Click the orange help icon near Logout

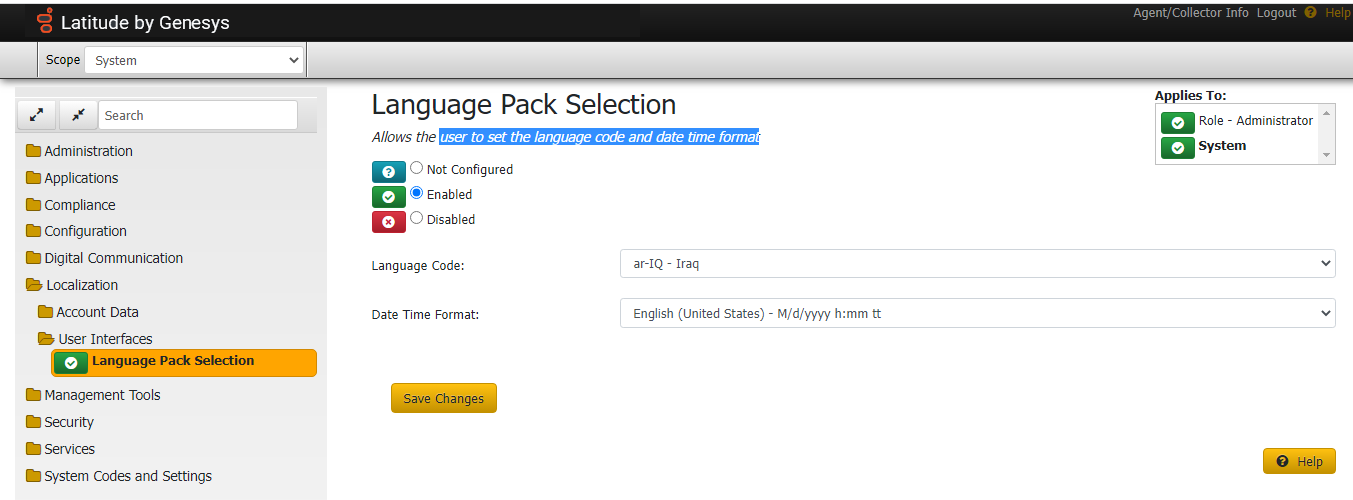[1310, 13]
